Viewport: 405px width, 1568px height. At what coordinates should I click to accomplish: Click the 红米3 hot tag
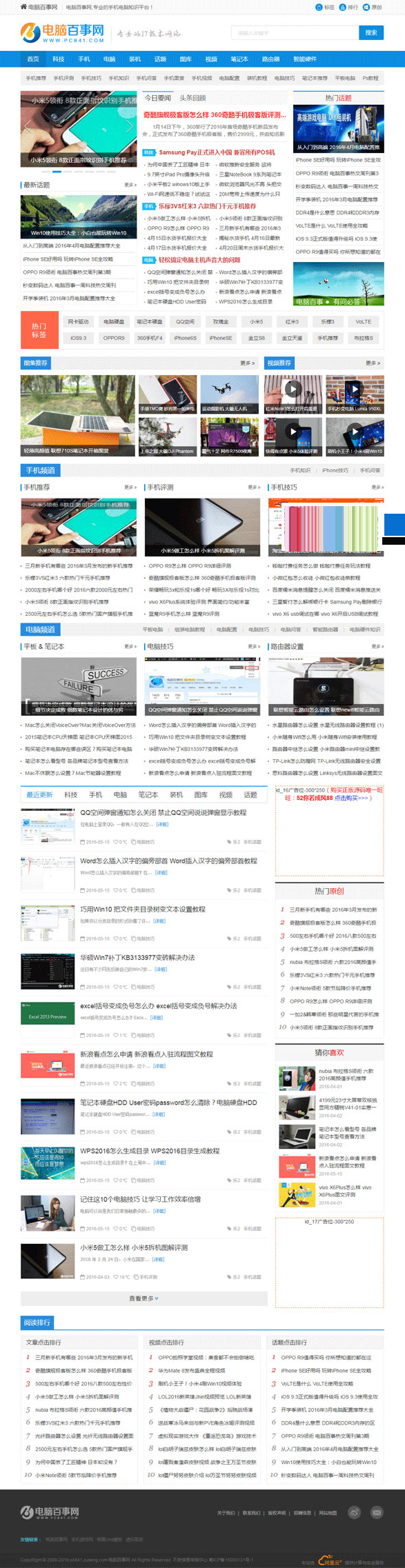click(x=292, y=321)
